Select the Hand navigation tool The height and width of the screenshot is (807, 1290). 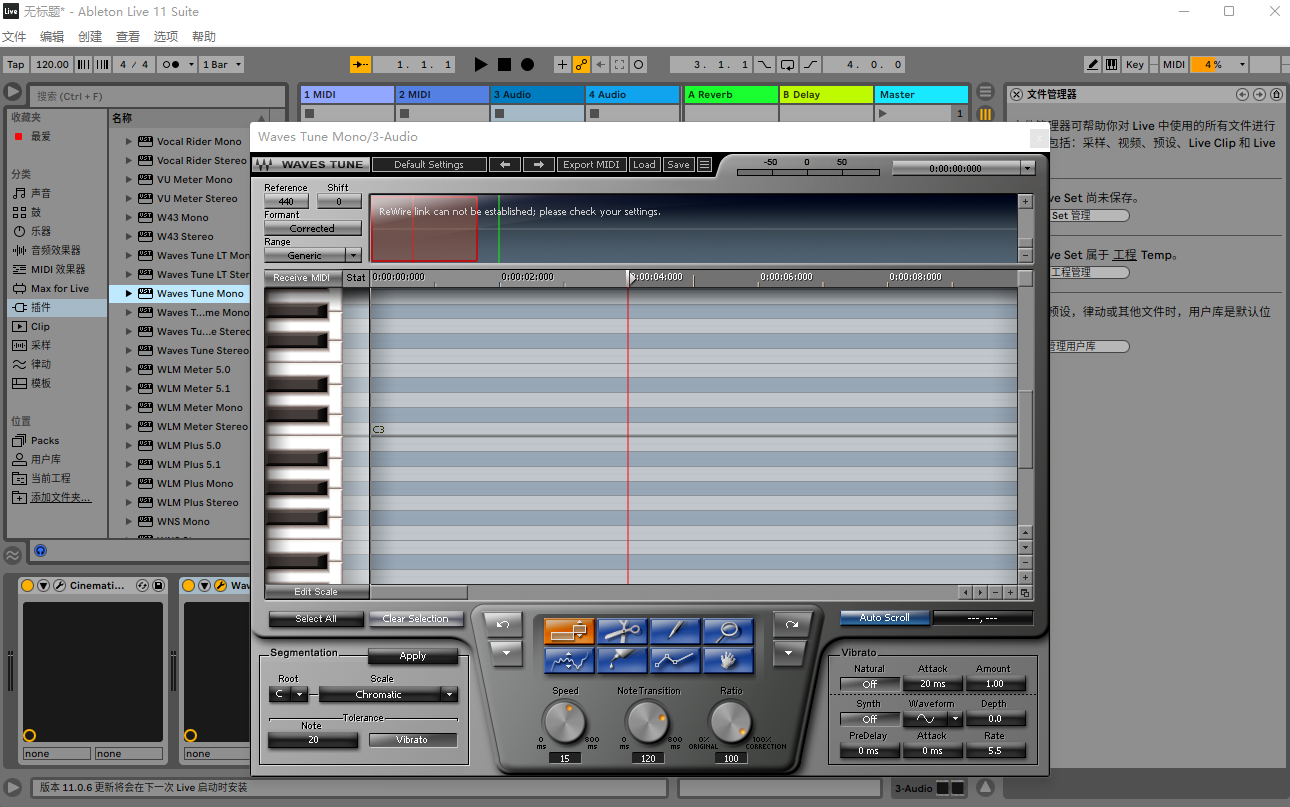pos(728,660)
